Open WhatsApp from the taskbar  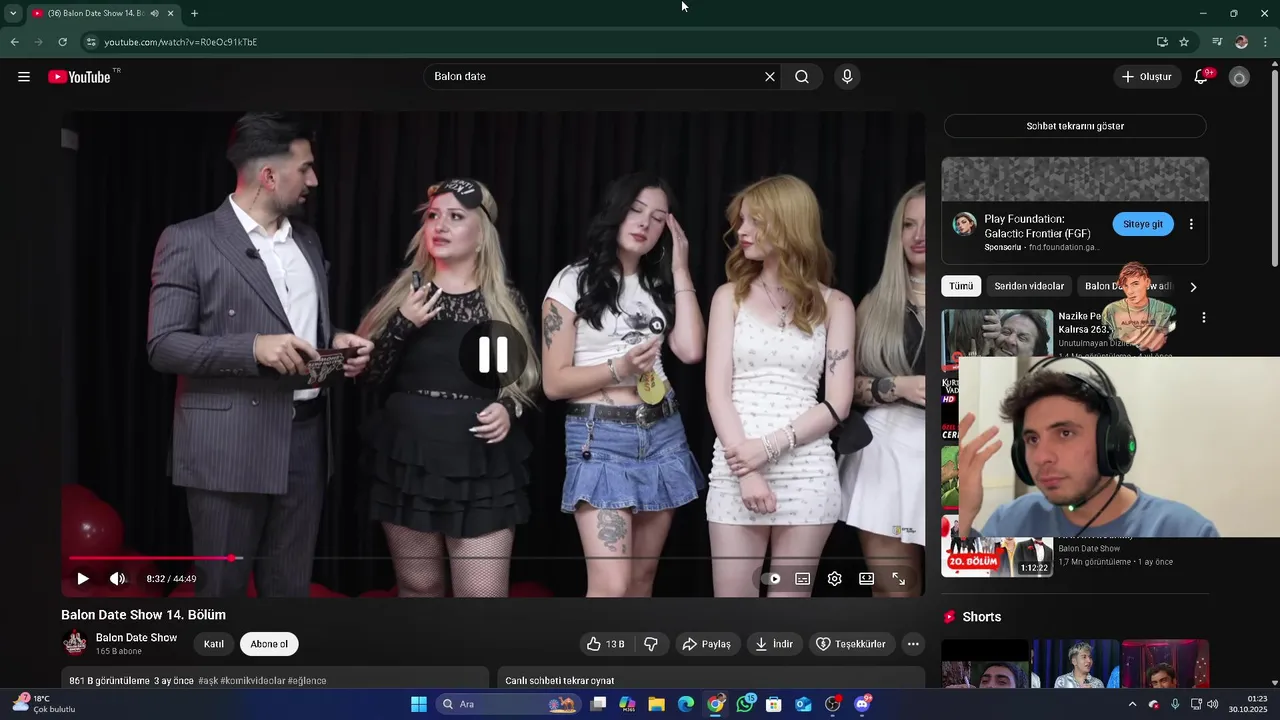[x=745, y=704]
